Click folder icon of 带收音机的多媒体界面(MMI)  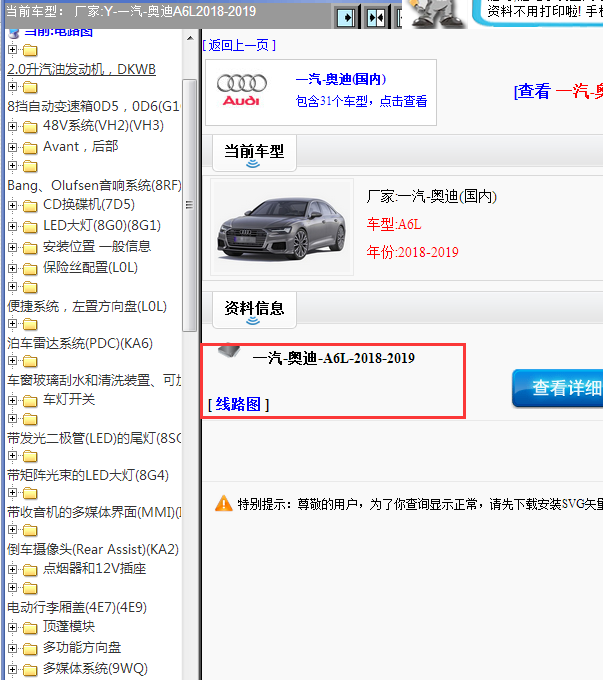coord(30,493)
